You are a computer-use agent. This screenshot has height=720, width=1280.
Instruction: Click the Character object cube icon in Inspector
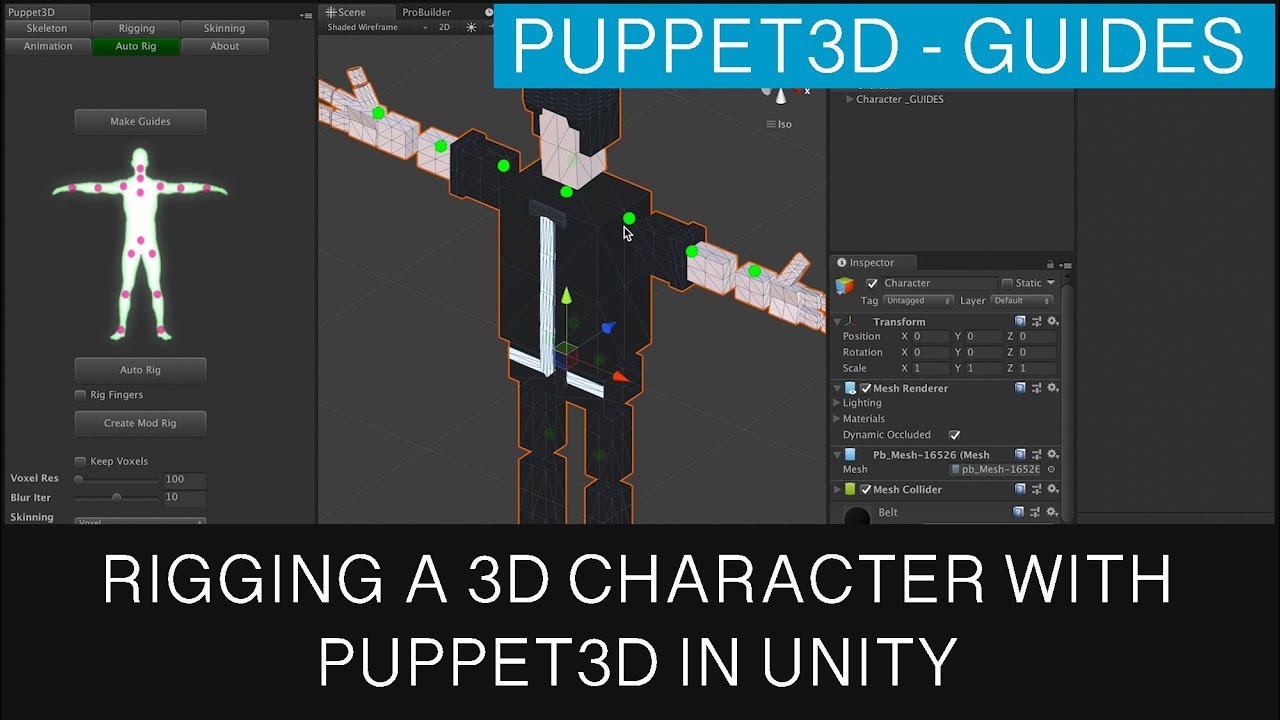[845, 285]
